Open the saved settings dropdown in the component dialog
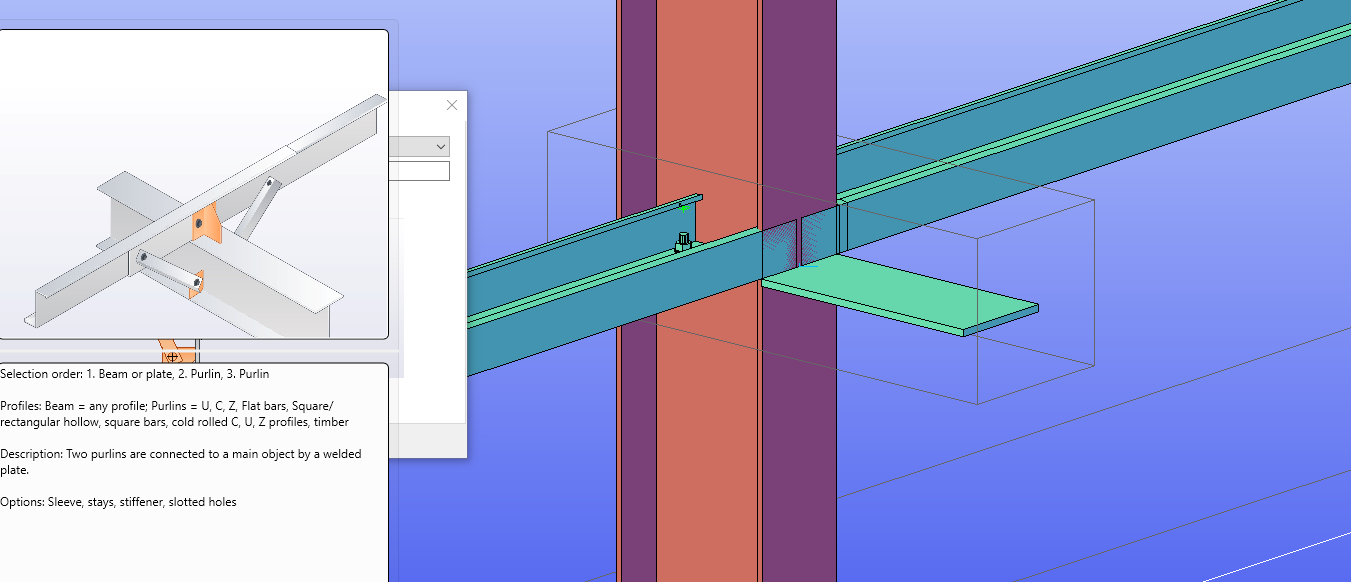Screen dimensions: 1351x582 (x=420, y=146)
